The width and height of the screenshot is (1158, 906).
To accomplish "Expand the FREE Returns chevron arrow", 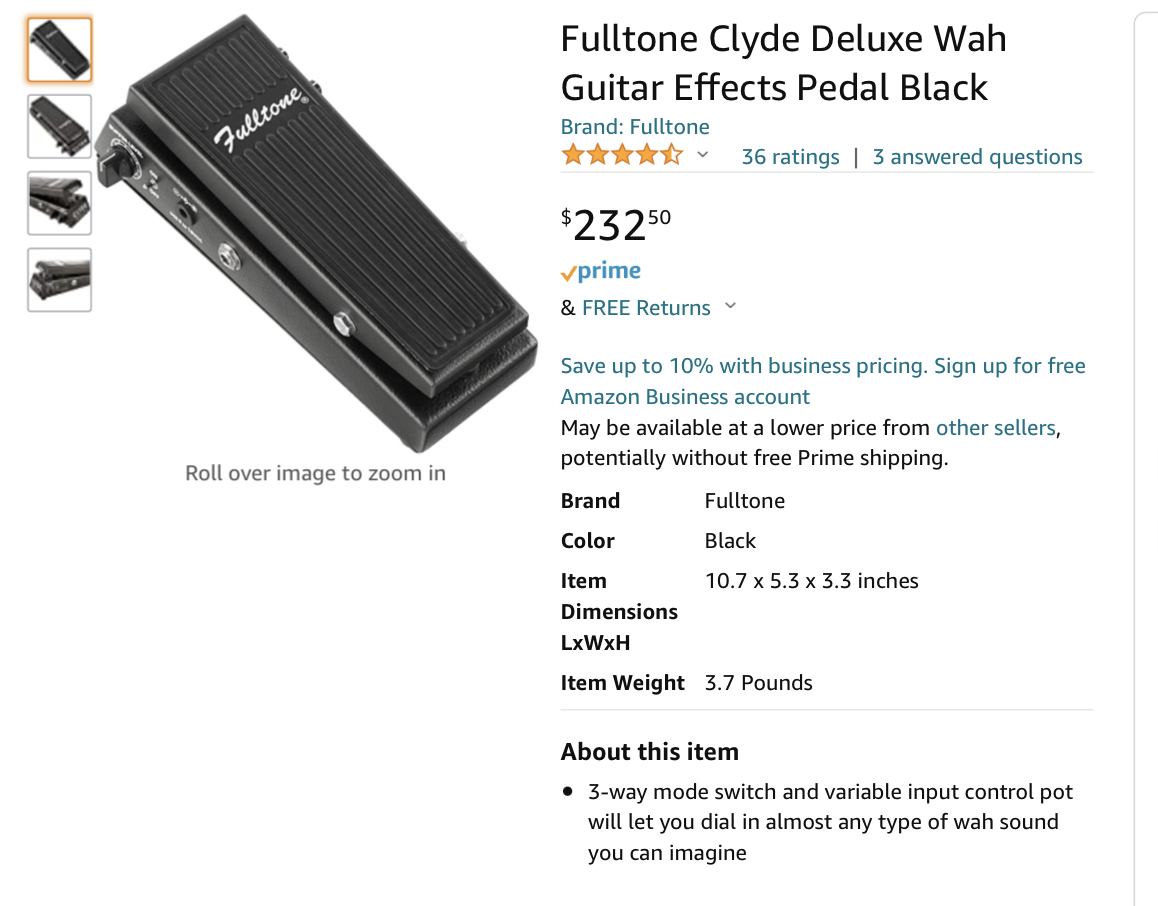I will click(730, 306).
